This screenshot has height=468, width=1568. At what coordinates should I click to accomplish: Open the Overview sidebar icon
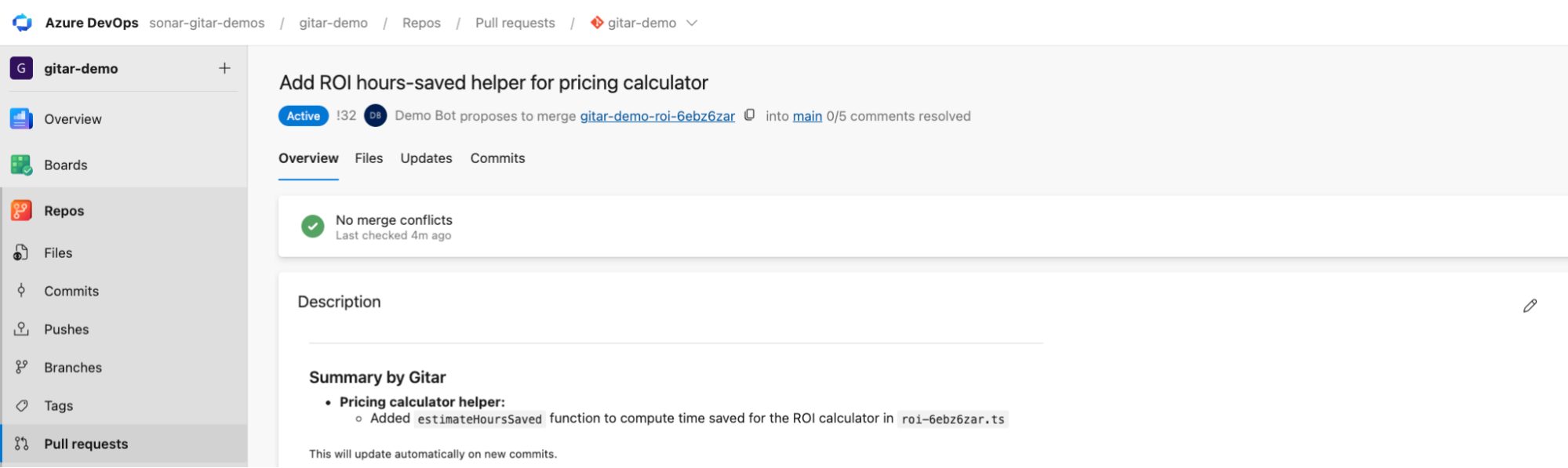click(21, 119)
